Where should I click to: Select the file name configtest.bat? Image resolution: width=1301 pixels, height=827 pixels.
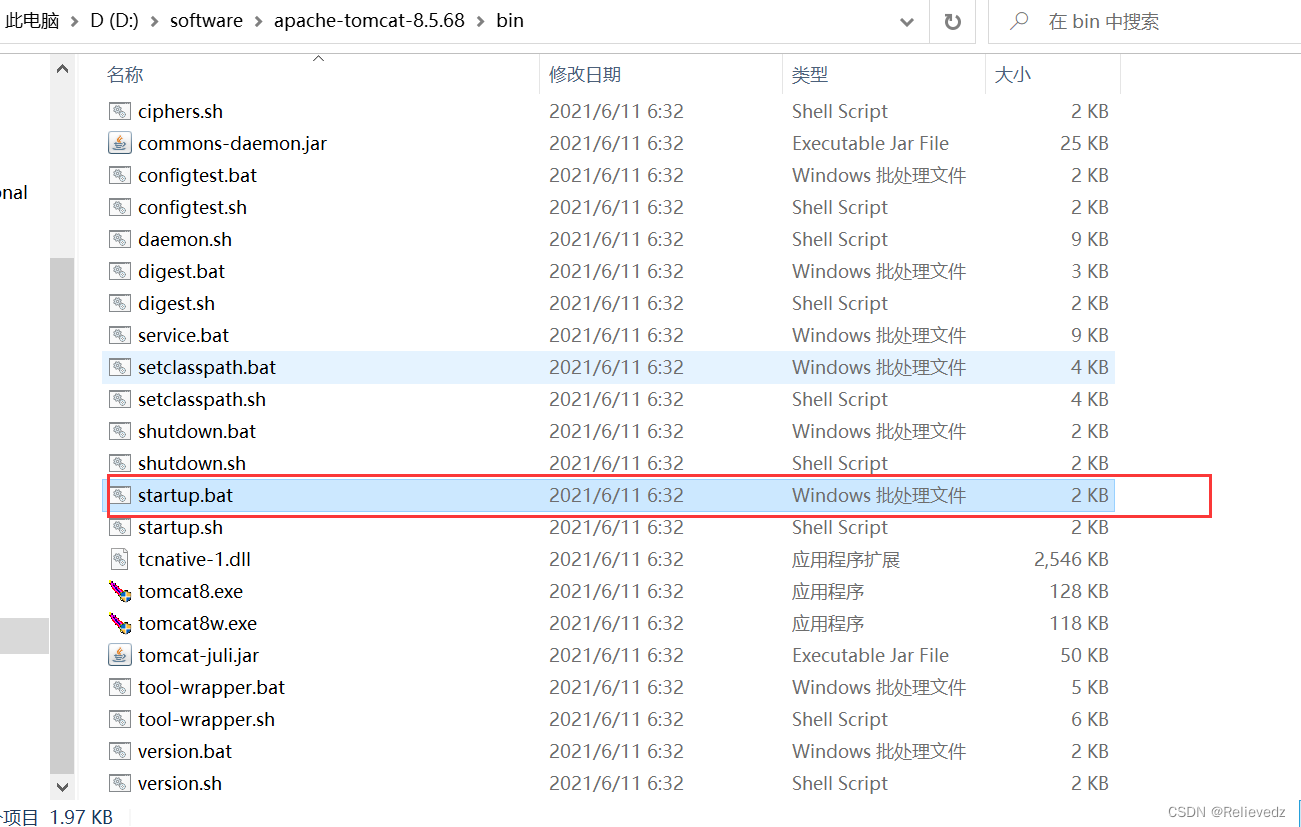pos(197,176)
